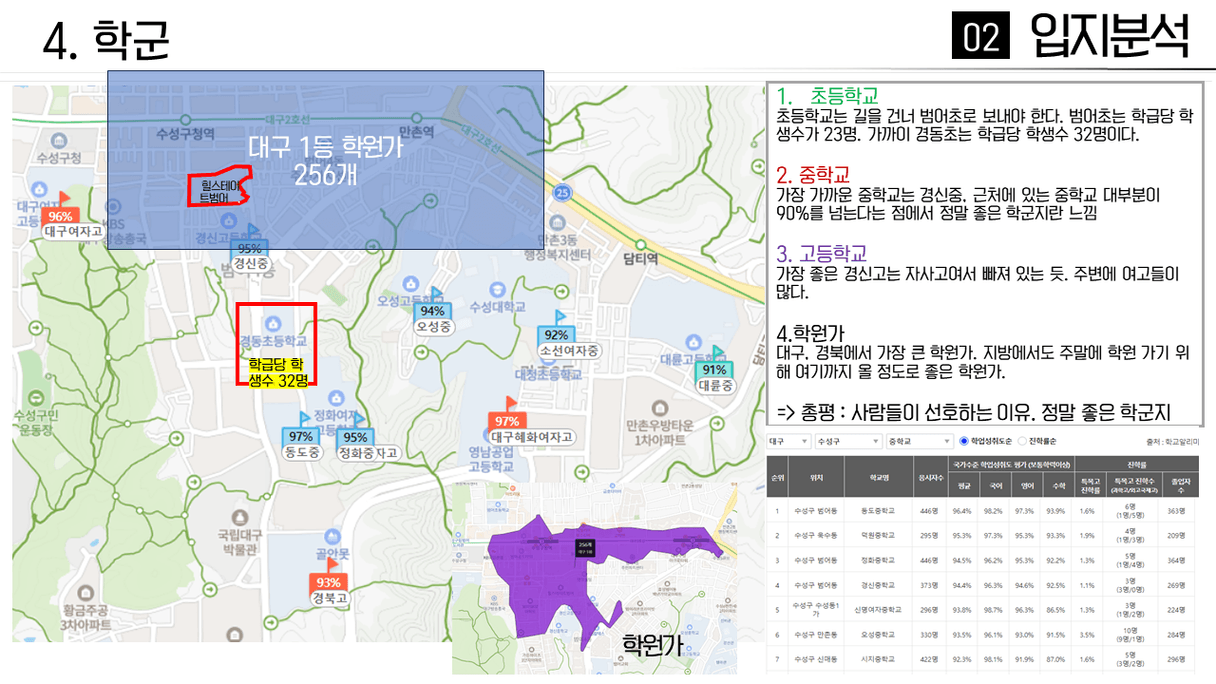Select the 진학률순 radio button
The width and height of the screenshot is (1216, 684).
[x=1021, y=441]
